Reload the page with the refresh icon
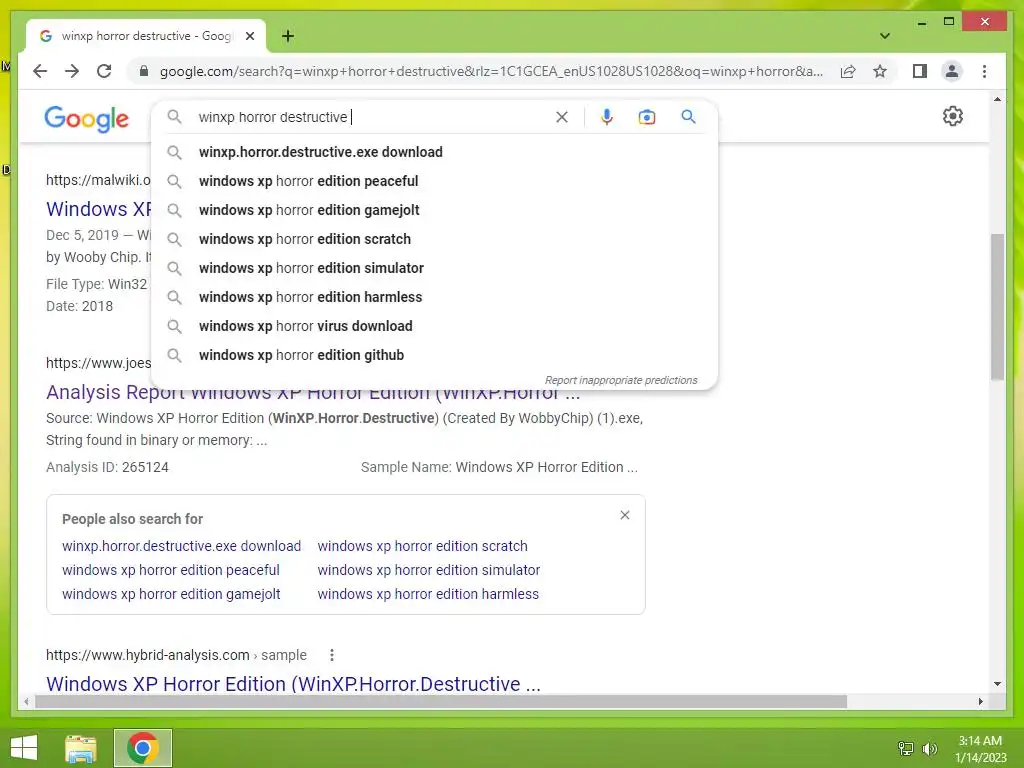1024x768 pixels. tap(104, 71)
